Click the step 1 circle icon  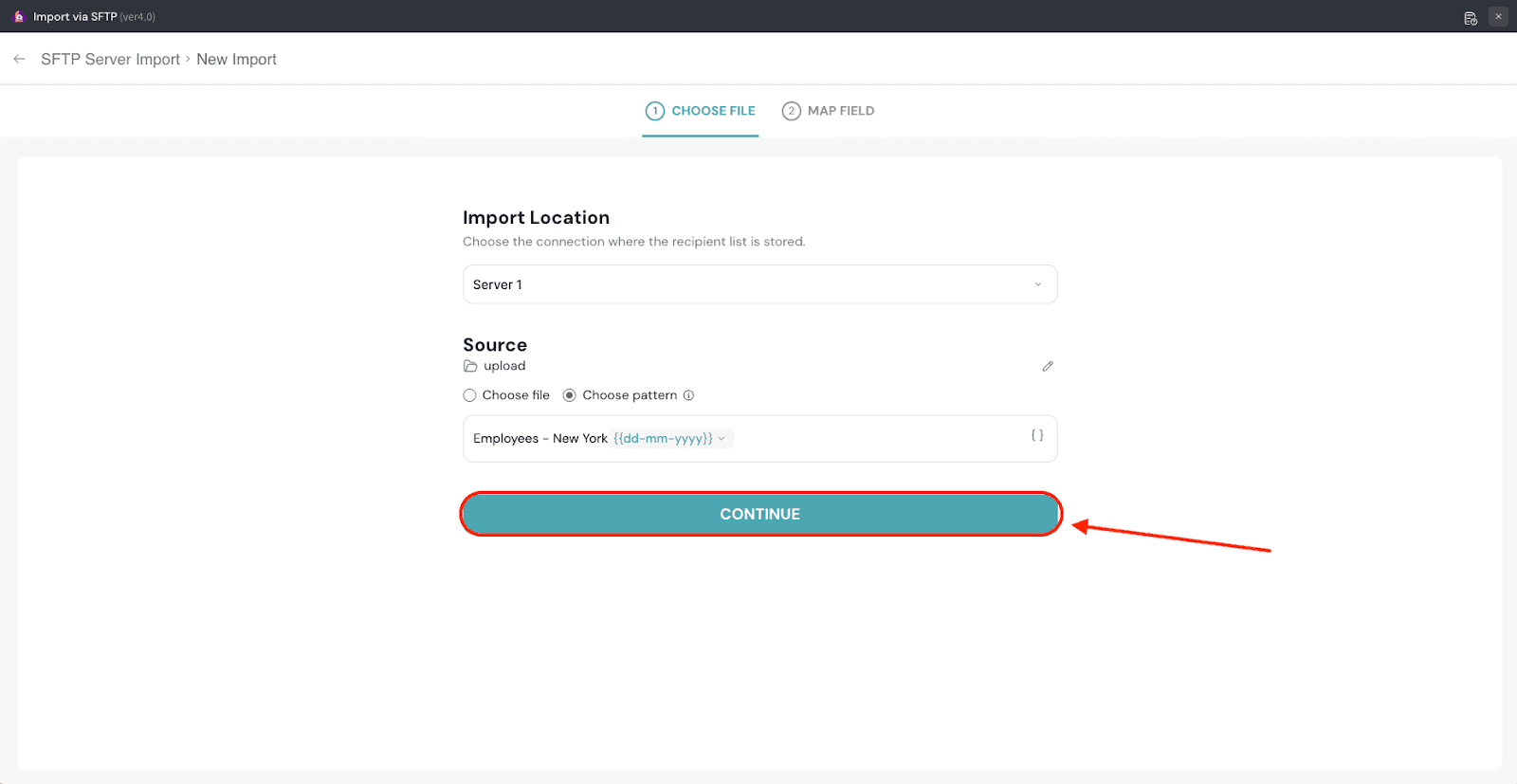point(654,111)
